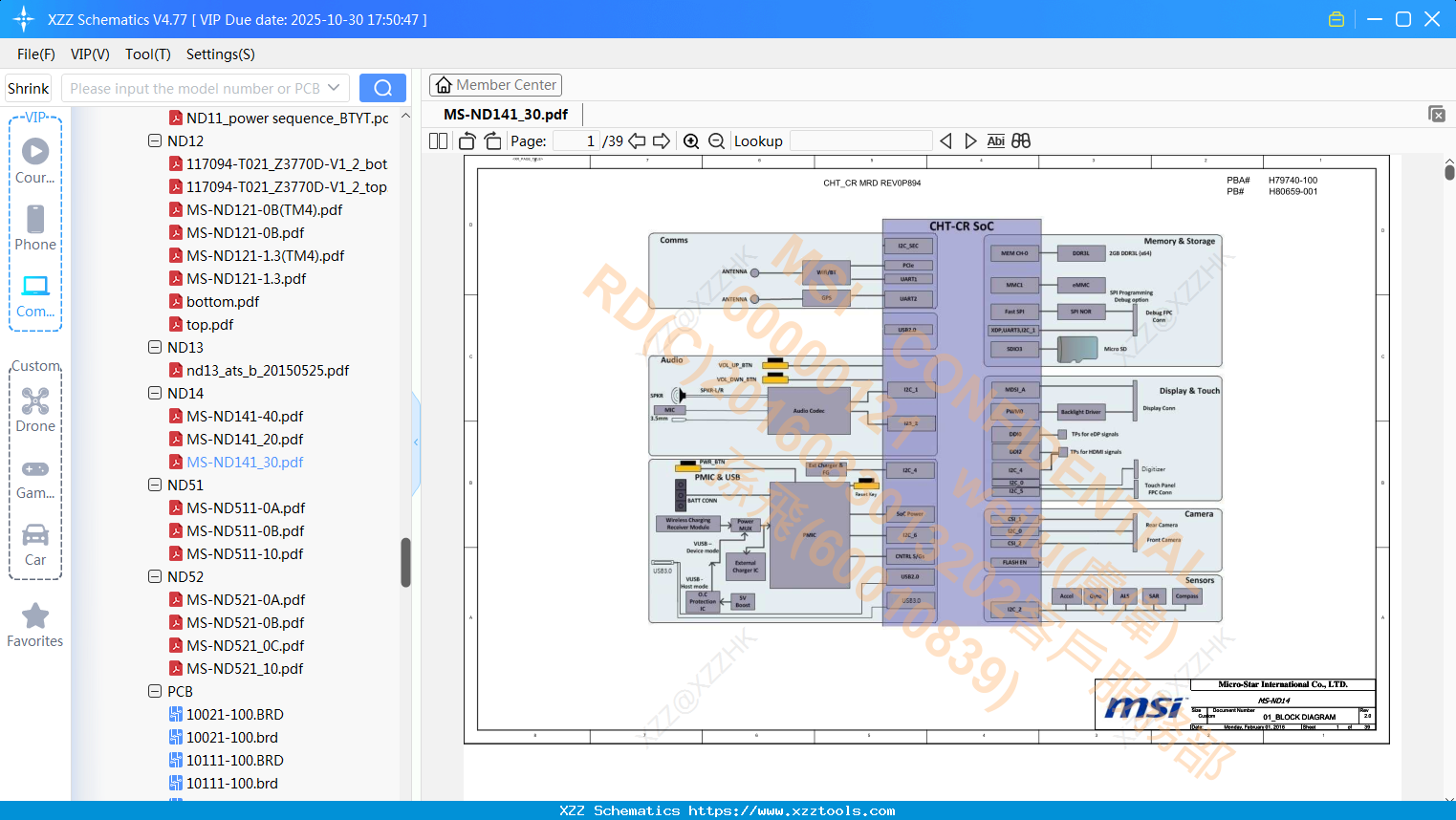Screen dimensions: 1456x820
Task: Open Favorites in the sidebar
Action: [35, 625]
